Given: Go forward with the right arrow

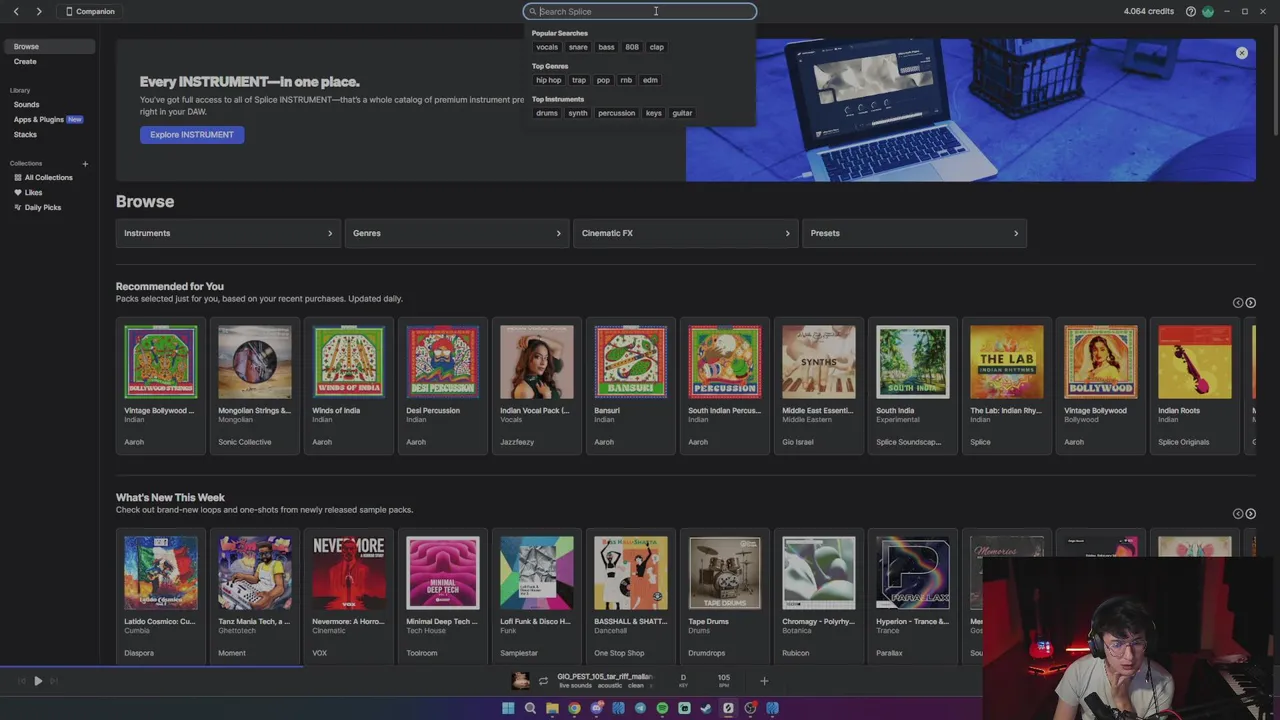Looking at the screenshot, I should [x=39, y=11].
